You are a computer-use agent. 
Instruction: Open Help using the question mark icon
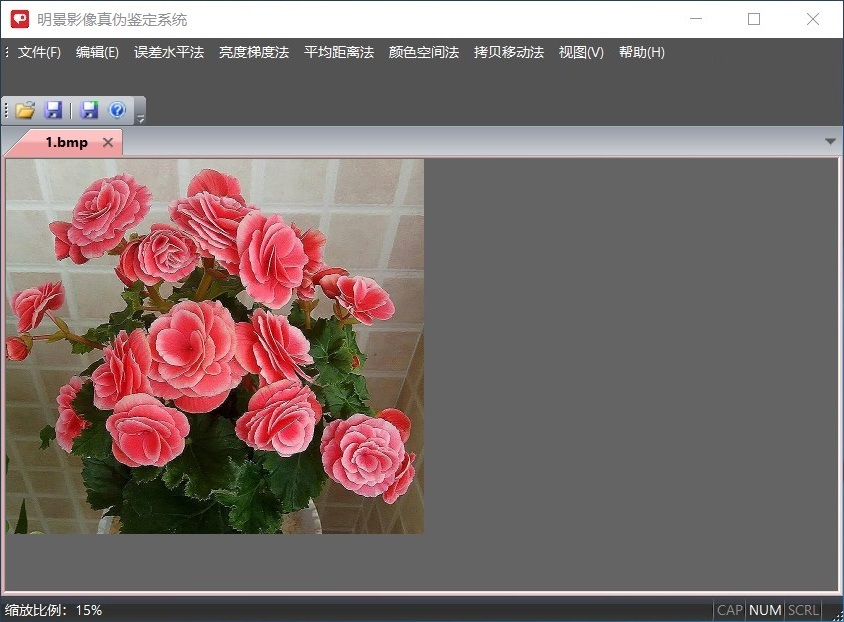[118, 110]
